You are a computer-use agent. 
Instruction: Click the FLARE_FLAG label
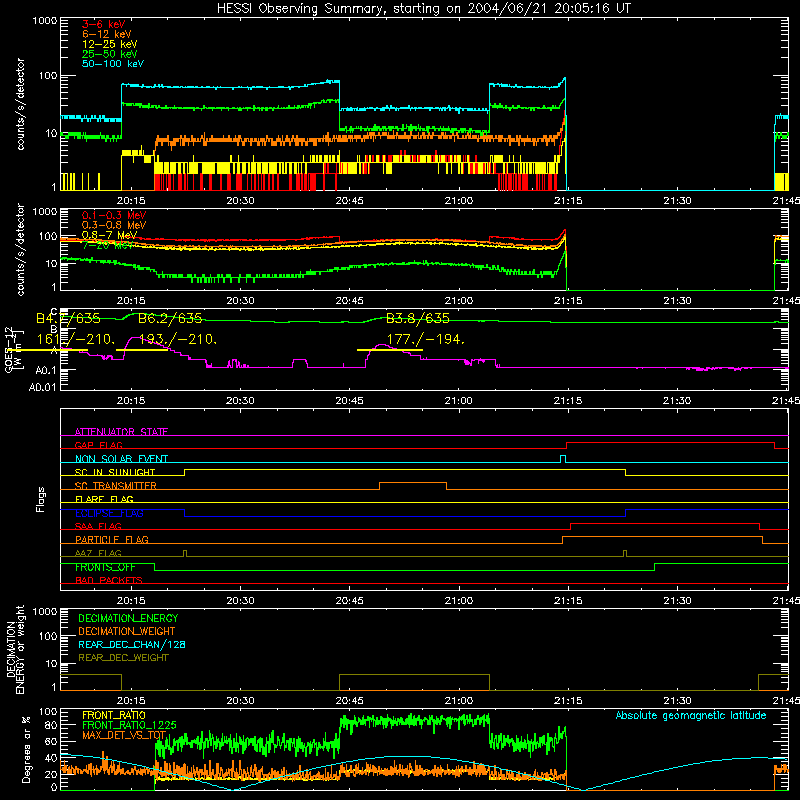coord(104,499)
